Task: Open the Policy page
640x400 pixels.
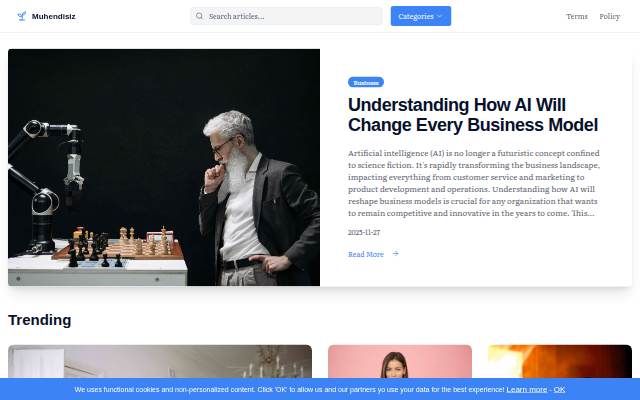Action: 609,16
